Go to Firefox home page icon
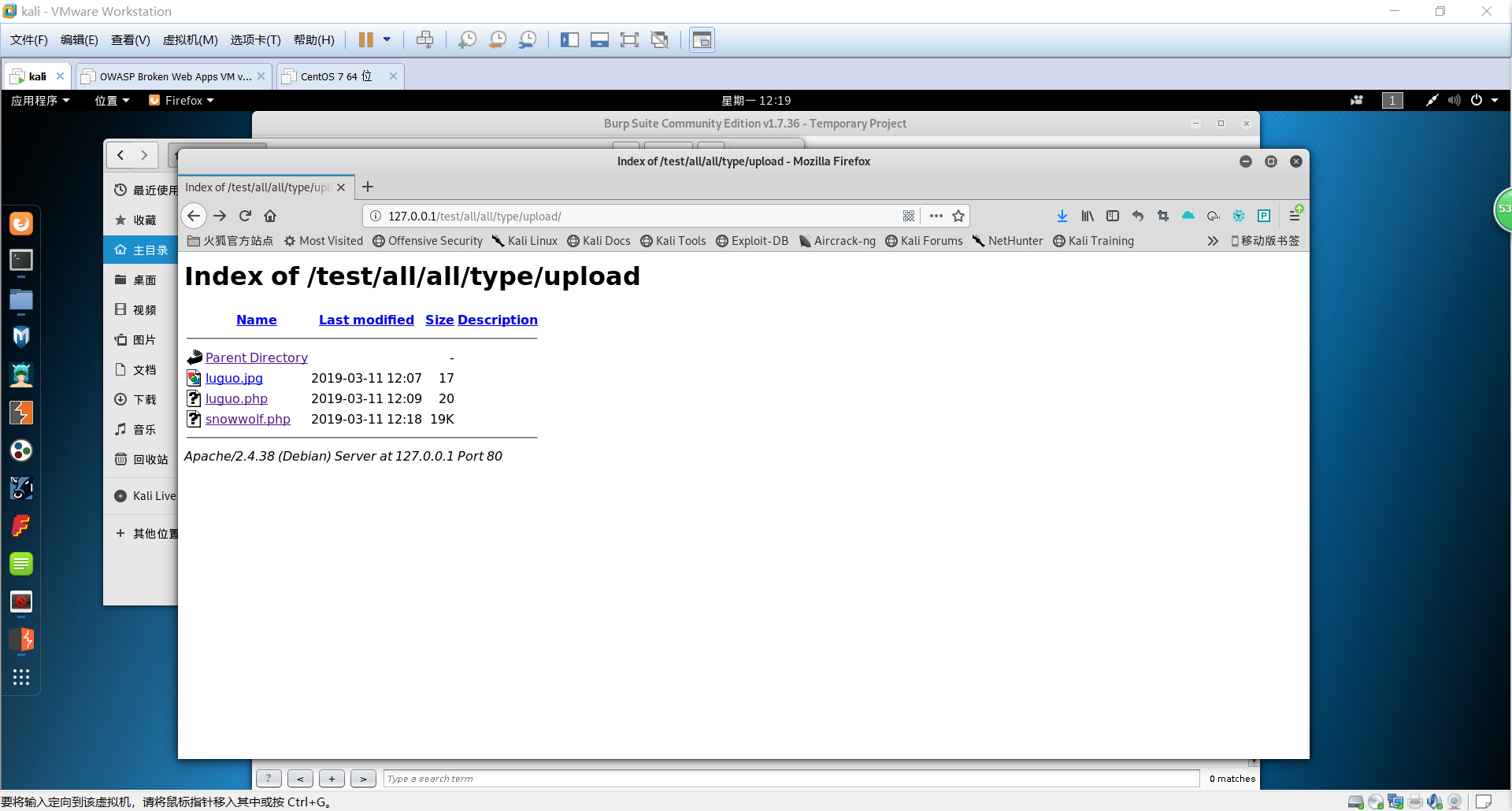Image resolution: width=1512 pixels, height=811 pixels. click(x=270, y=216)
